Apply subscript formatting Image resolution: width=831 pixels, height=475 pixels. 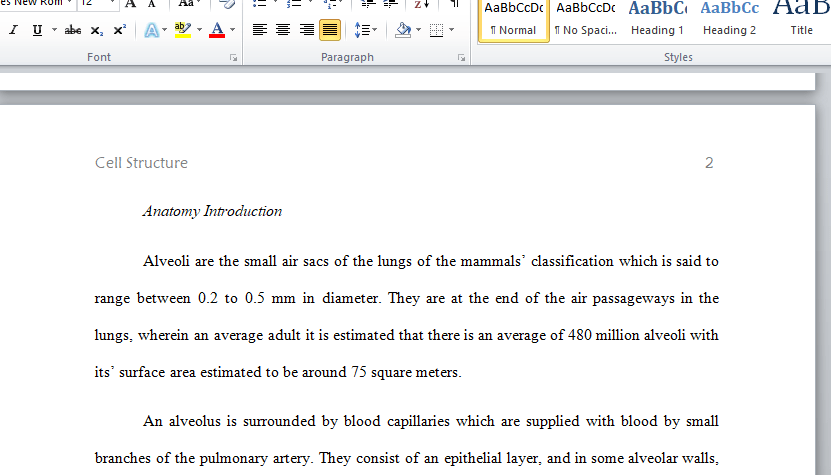point(96,30)
